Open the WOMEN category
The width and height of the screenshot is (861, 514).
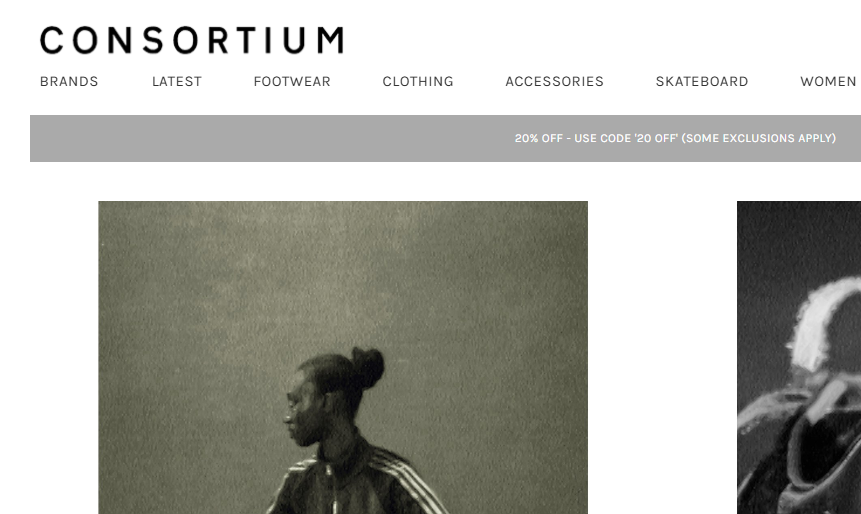point(828,81)
